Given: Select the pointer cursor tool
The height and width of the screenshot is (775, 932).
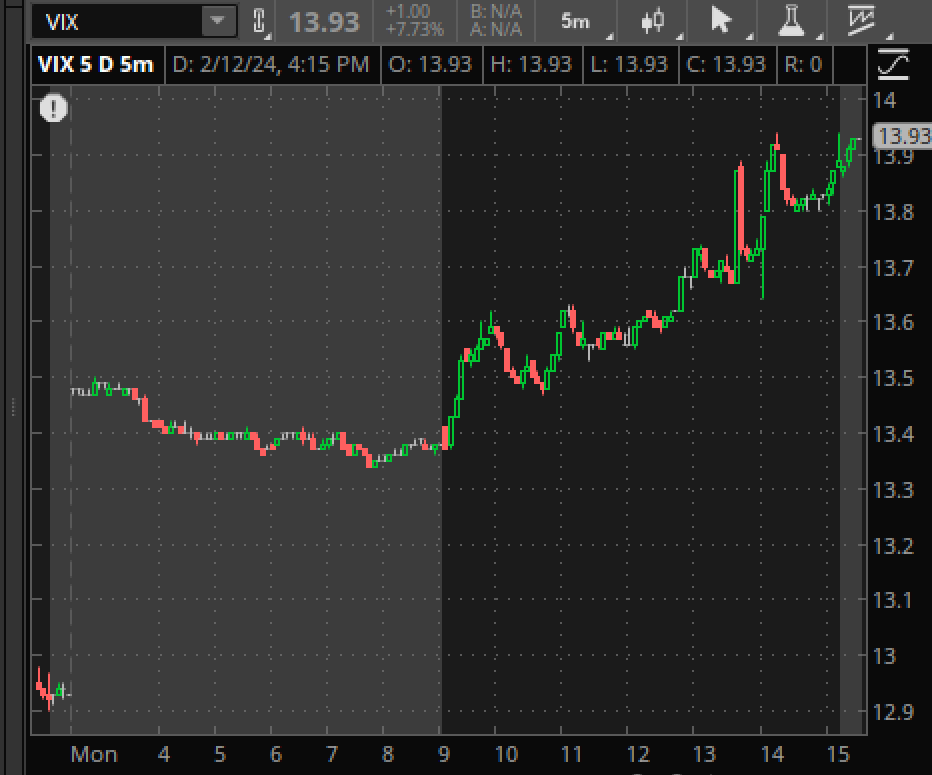Looking at the screenshot, I should 721,21.
